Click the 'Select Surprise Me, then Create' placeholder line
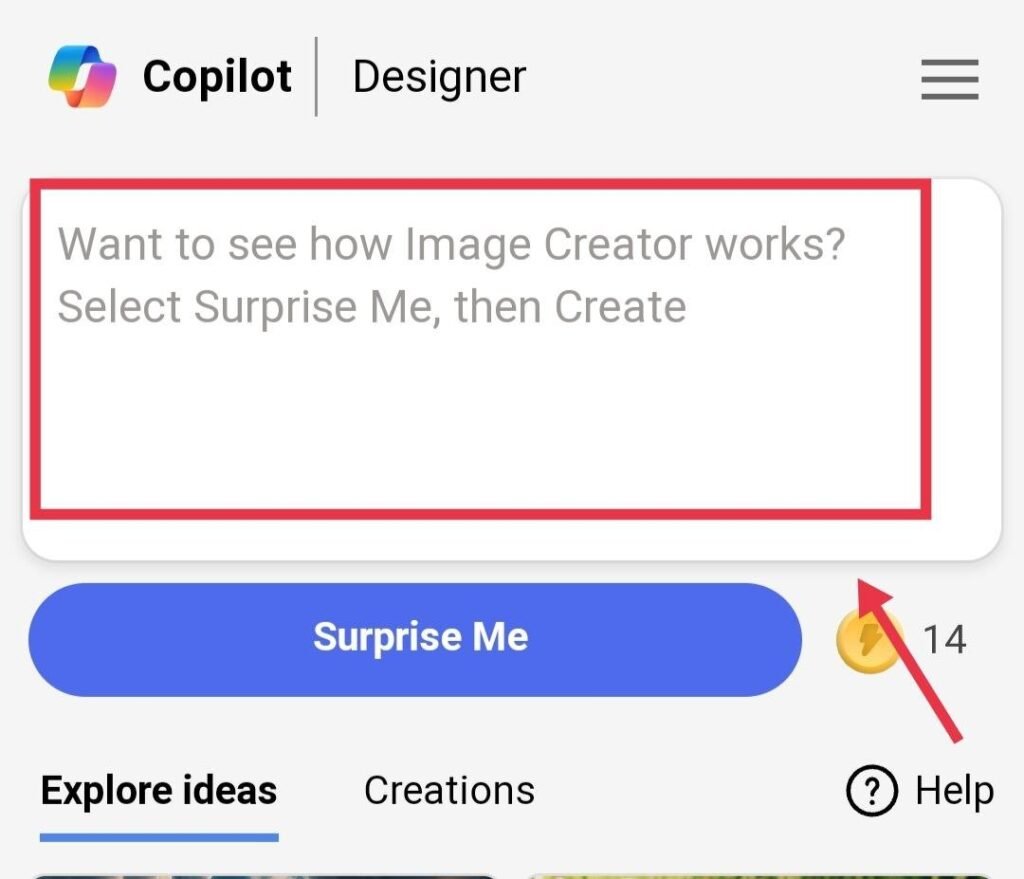 372,307
